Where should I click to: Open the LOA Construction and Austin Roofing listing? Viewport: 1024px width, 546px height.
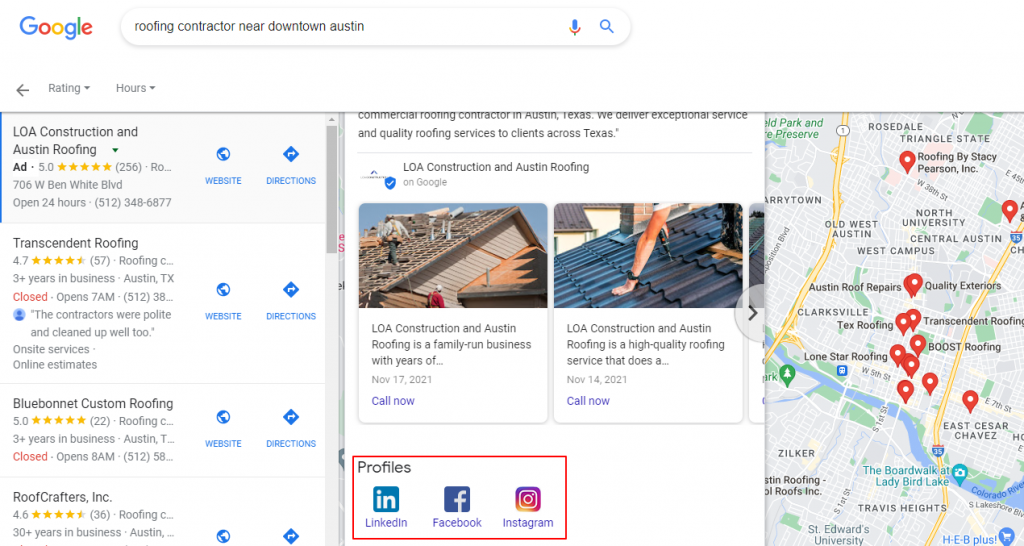pos(75,140)
